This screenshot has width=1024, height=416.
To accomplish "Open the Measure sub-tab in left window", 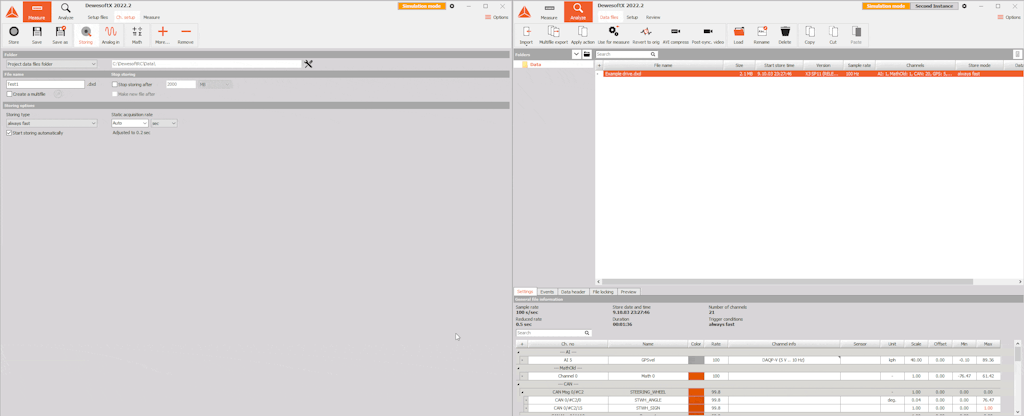I will [151, 17].
